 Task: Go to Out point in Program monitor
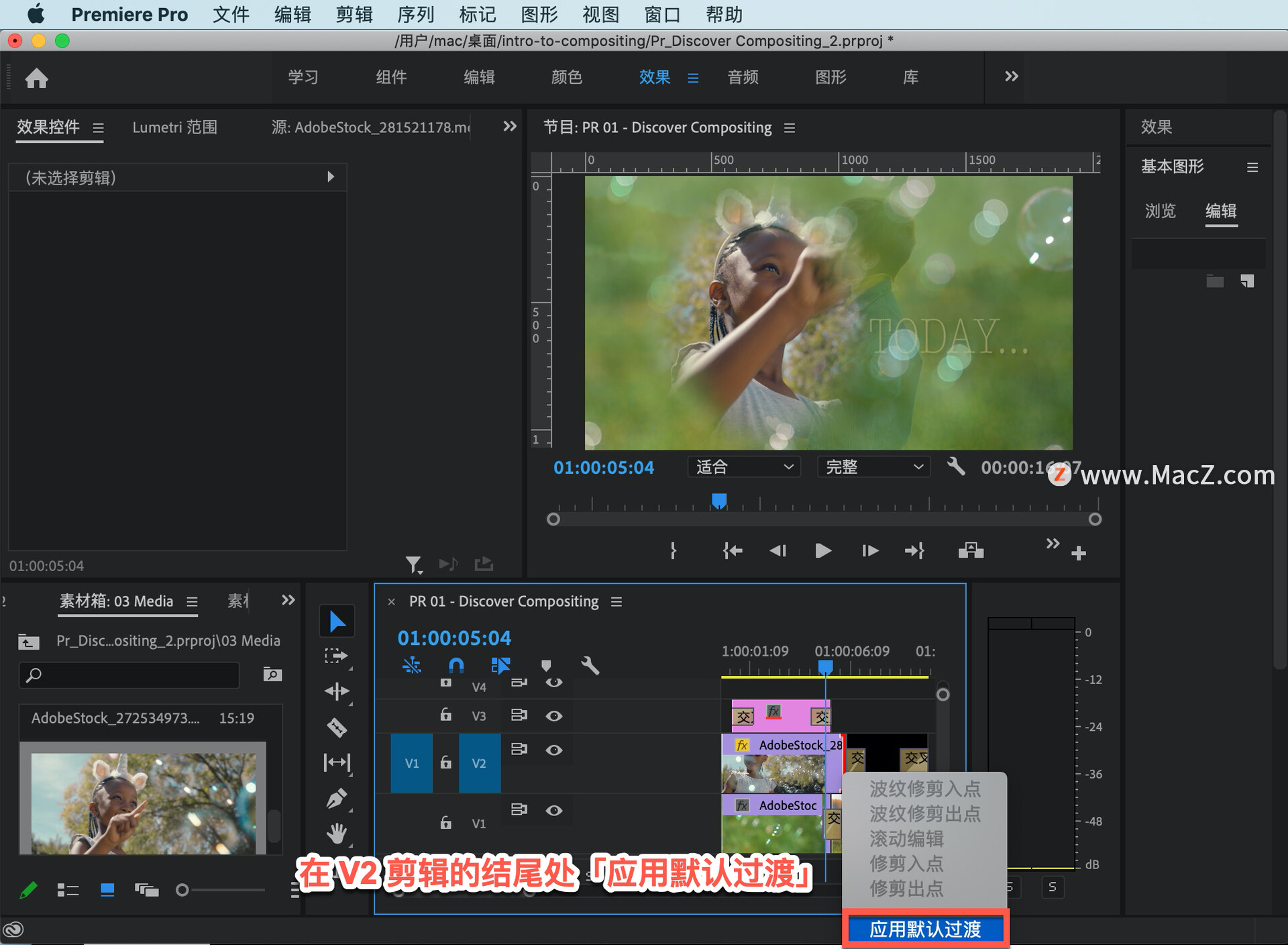tap(914, 551)
